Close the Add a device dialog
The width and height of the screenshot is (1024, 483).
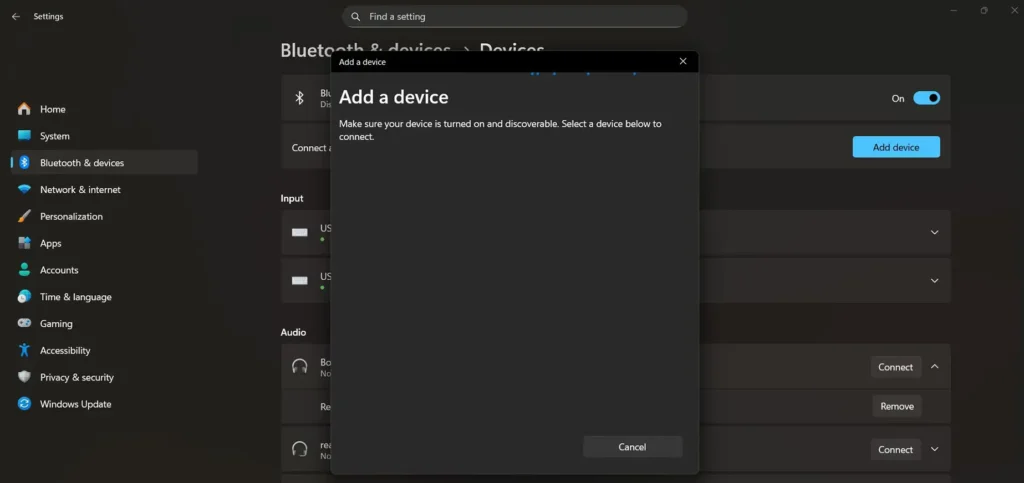[683, 61]
